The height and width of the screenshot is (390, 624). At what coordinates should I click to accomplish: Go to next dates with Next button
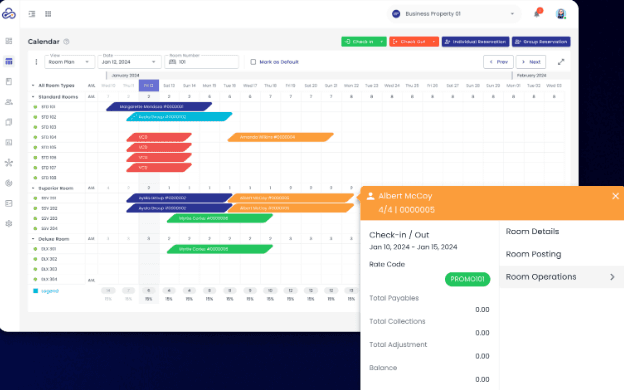tap(531, 62)
